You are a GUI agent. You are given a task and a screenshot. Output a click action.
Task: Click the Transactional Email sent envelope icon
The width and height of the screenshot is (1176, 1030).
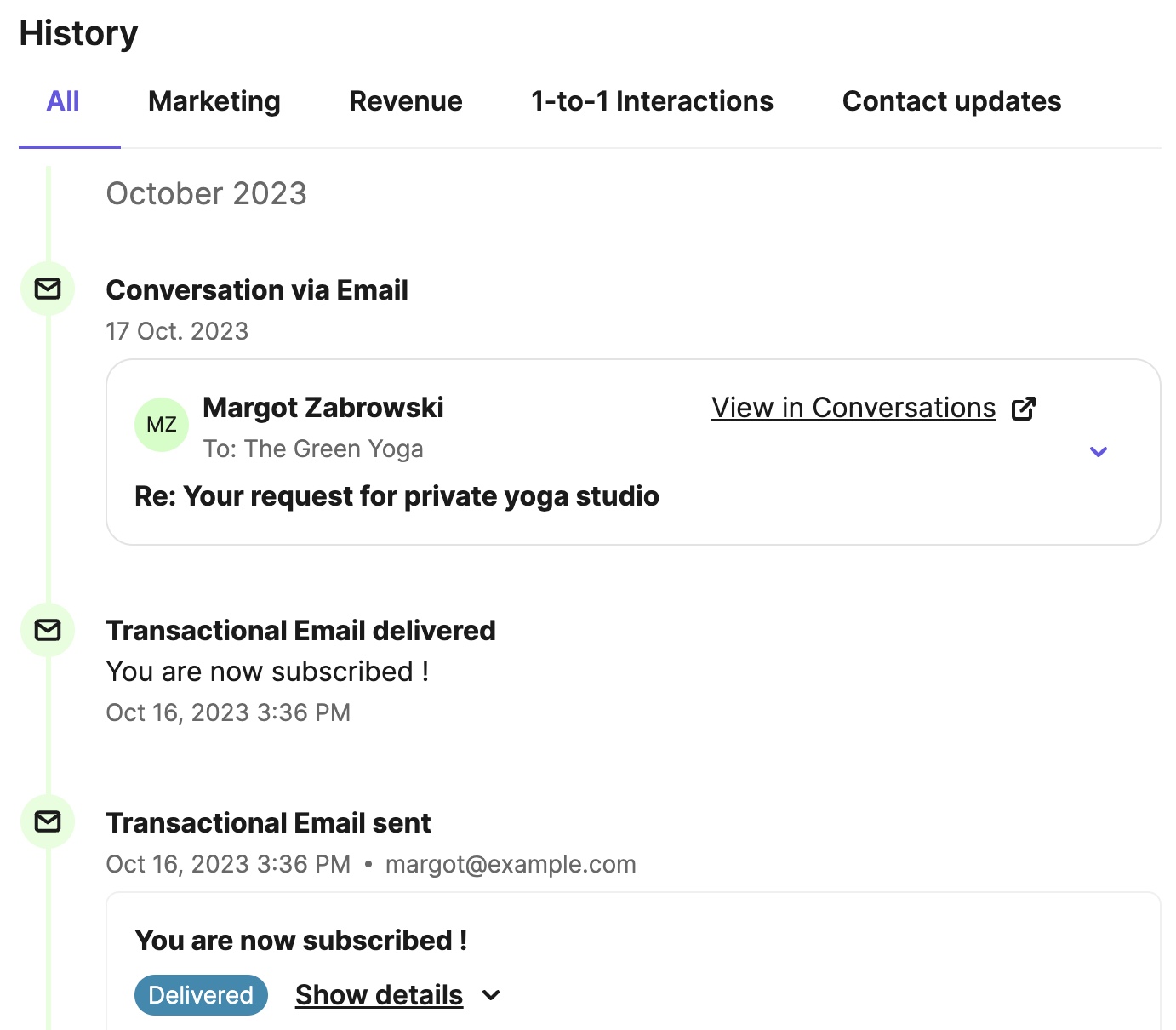[x=48, y=821]
